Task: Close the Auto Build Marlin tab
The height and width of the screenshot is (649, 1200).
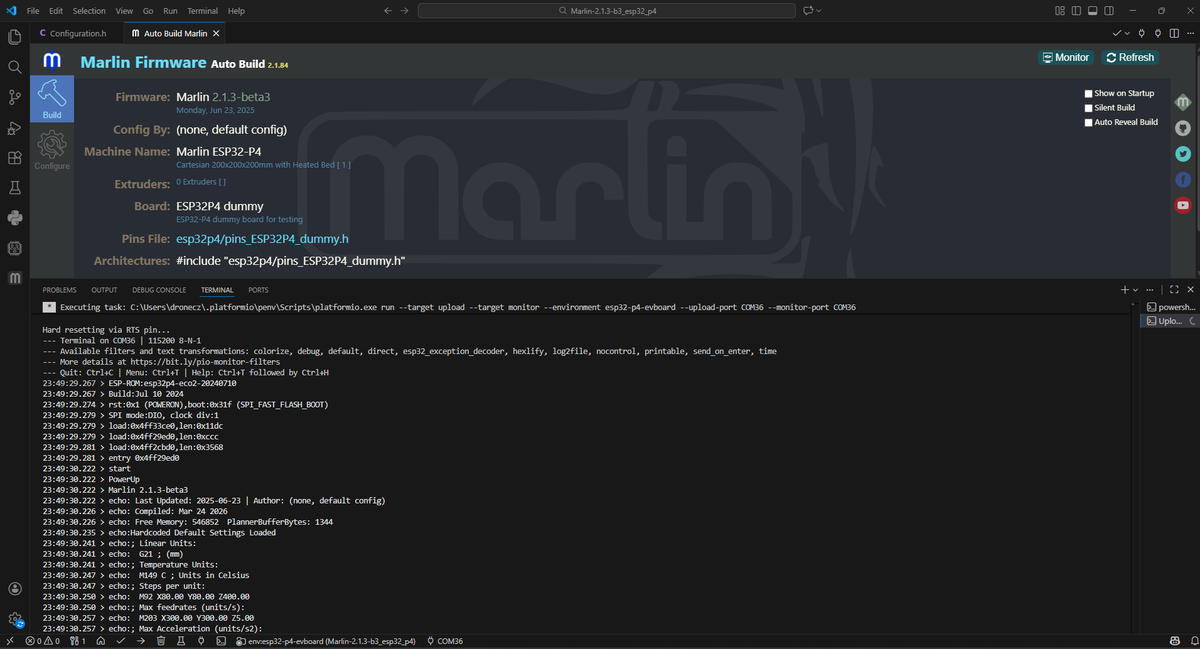Action: click(217, 33)
